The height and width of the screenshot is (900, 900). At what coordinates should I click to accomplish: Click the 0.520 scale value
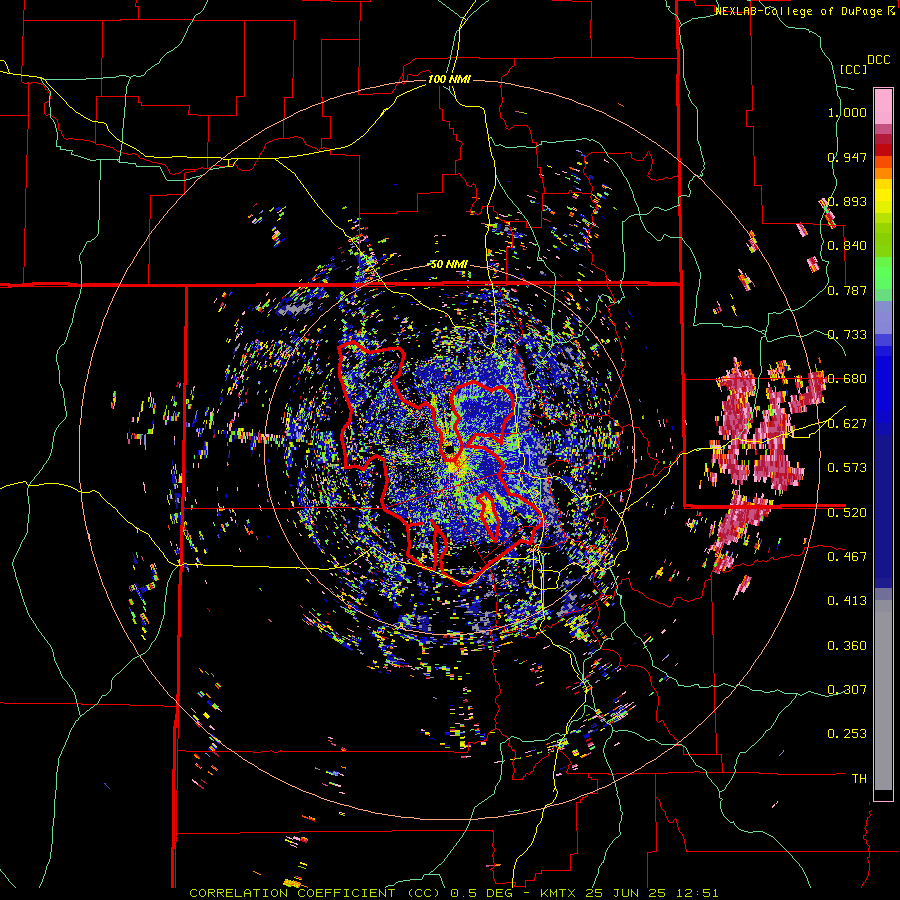(847, 512)
